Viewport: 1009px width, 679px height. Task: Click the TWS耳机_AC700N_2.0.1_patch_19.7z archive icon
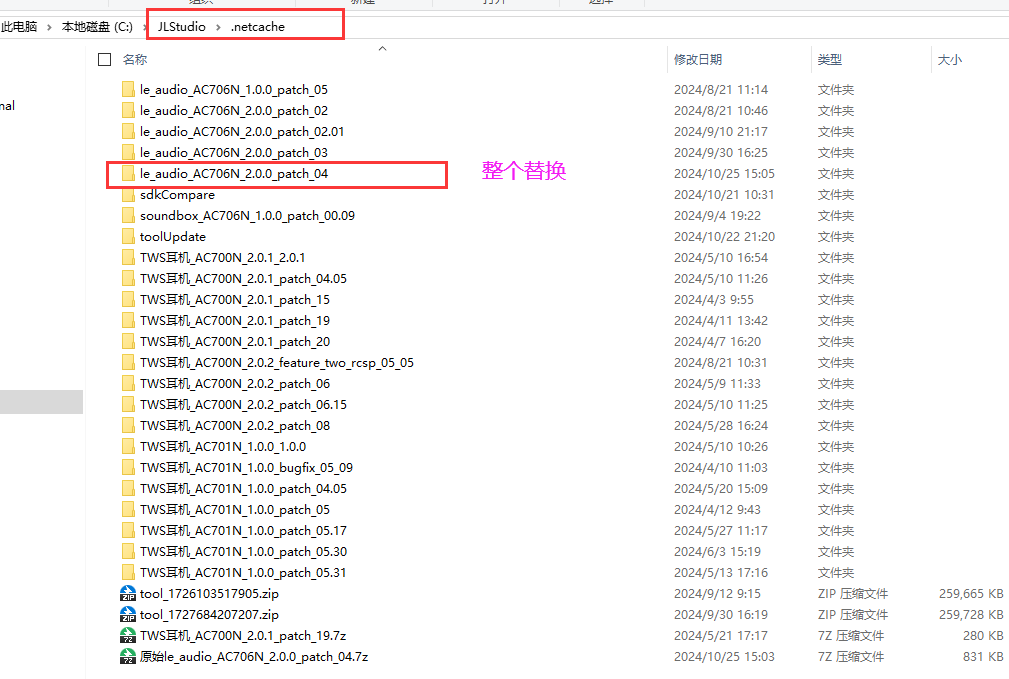tap(128, 635)
